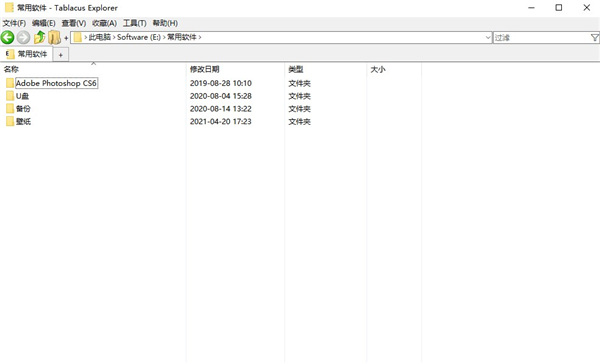Click 文件夹 type in 壁纸 row
Viewport: 600px width, 364px height.
pyautogui.click(x=299, y=122)
